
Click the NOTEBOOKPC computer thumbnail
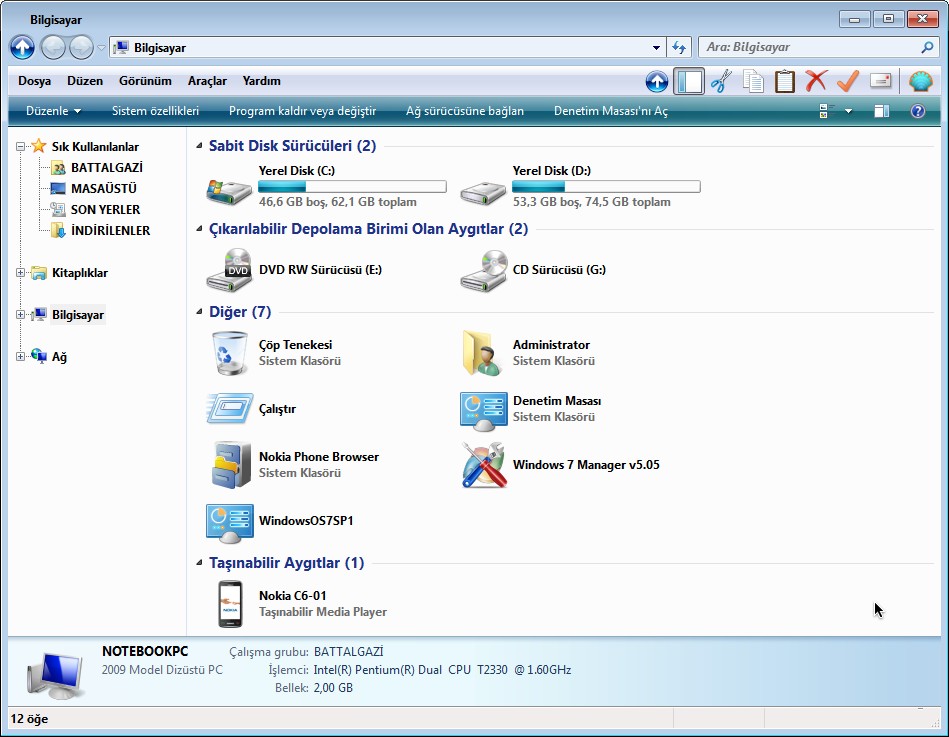pyautogui.click(x=55, y=676)
